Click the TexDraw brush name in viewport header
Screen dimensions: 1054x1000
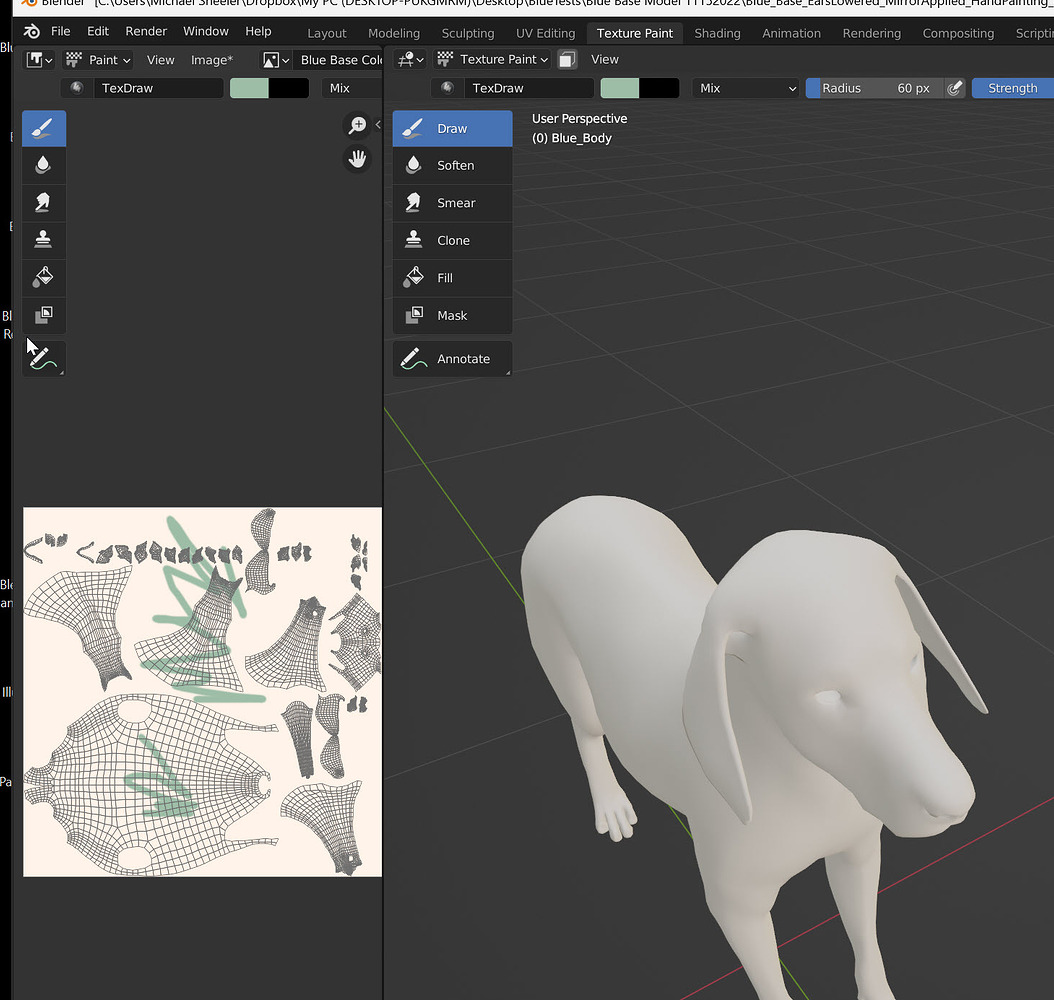click(x=529, y=88)
